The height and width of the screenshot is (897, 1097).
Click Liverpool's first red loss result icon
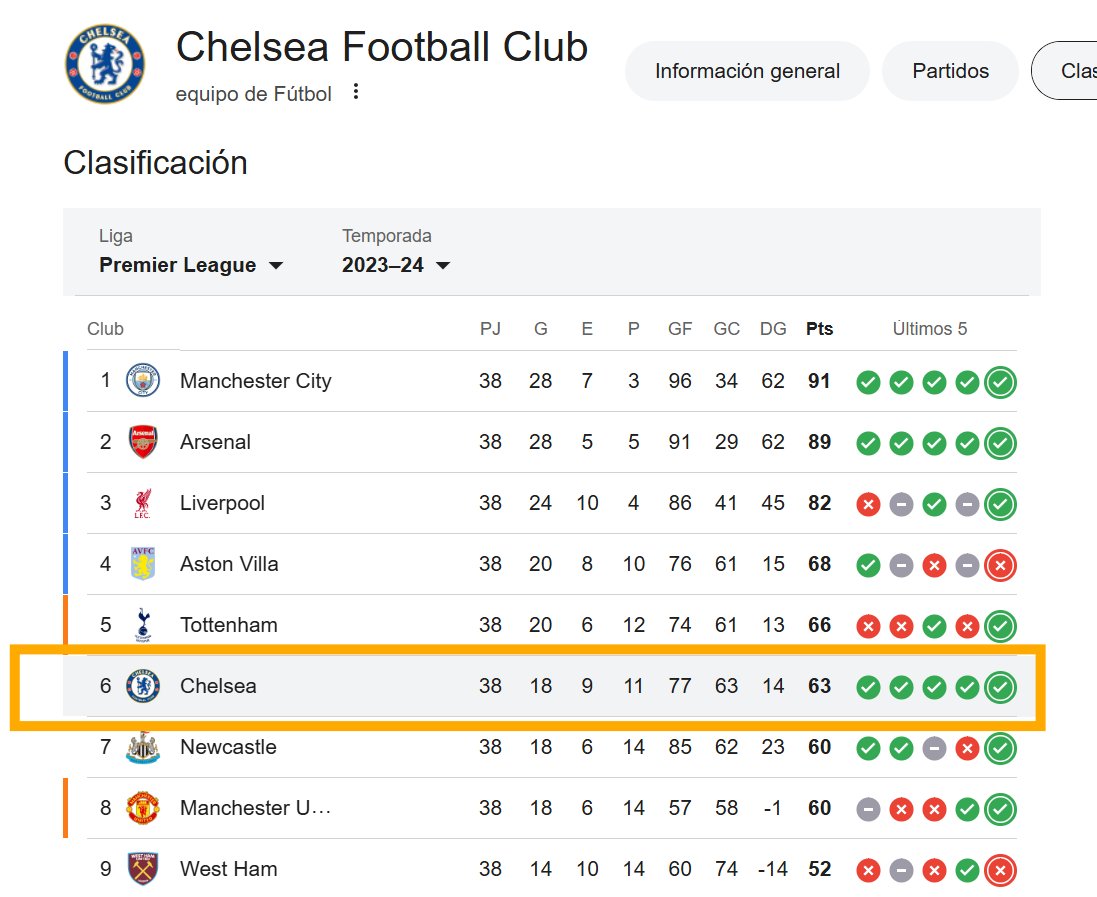point(868,504)
